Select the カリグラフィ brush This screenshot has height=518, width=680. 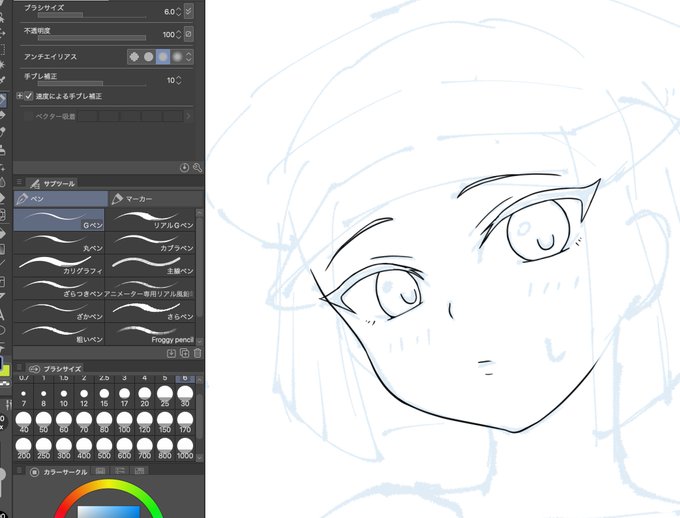(59, 266)
